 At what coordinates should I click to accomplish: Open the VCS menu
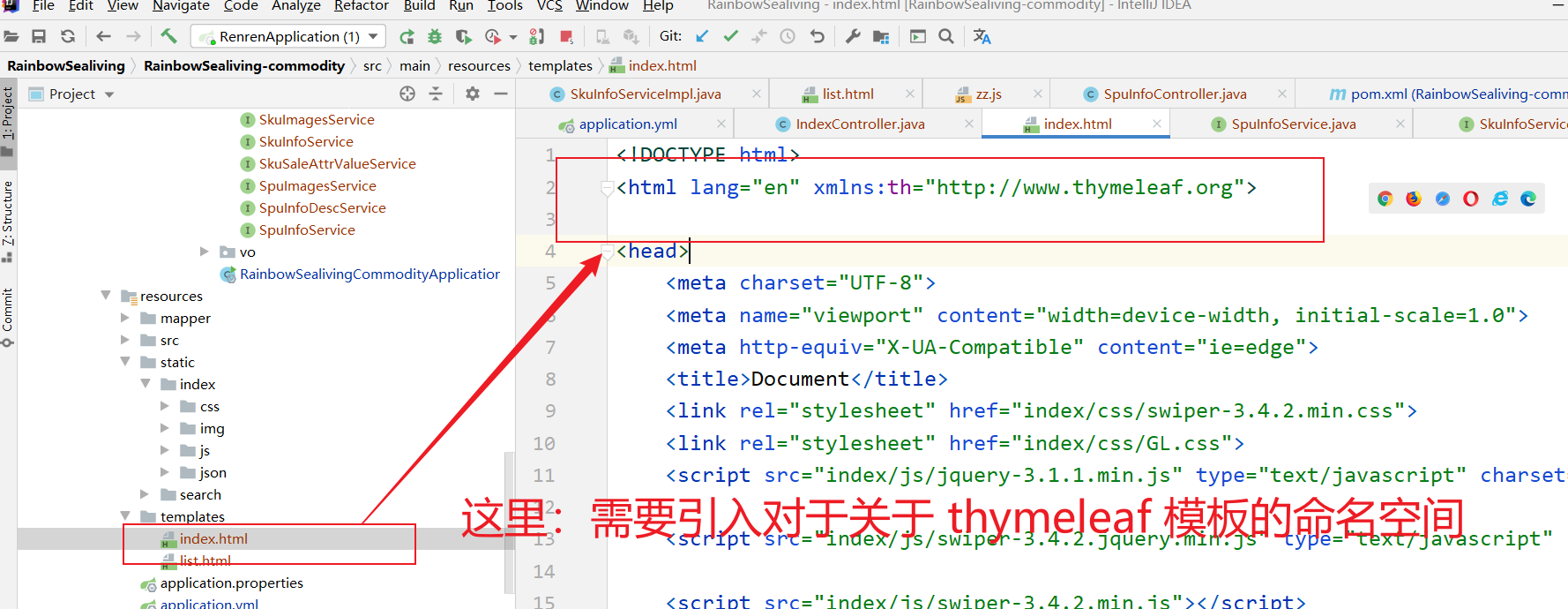549,5
